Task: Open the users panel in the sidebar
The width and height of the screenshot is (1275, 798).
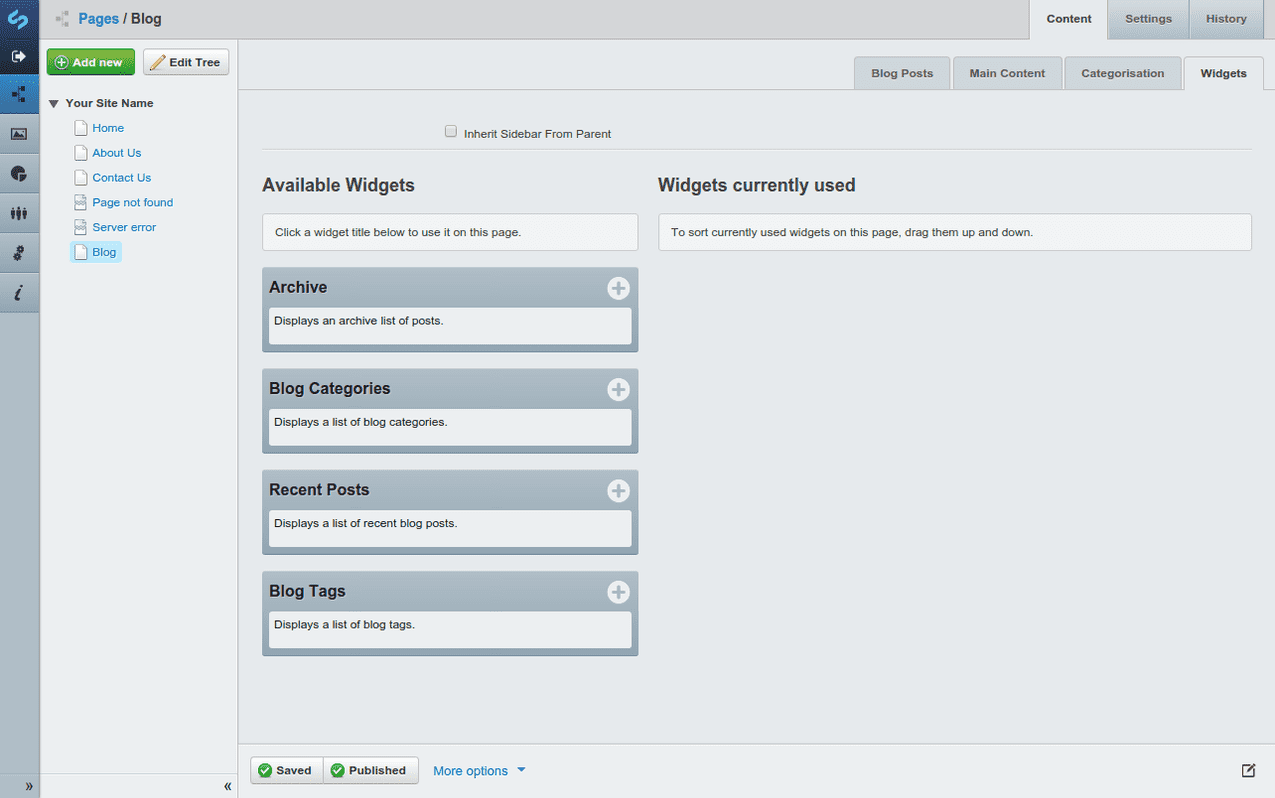Action: [x=19, y=213]
